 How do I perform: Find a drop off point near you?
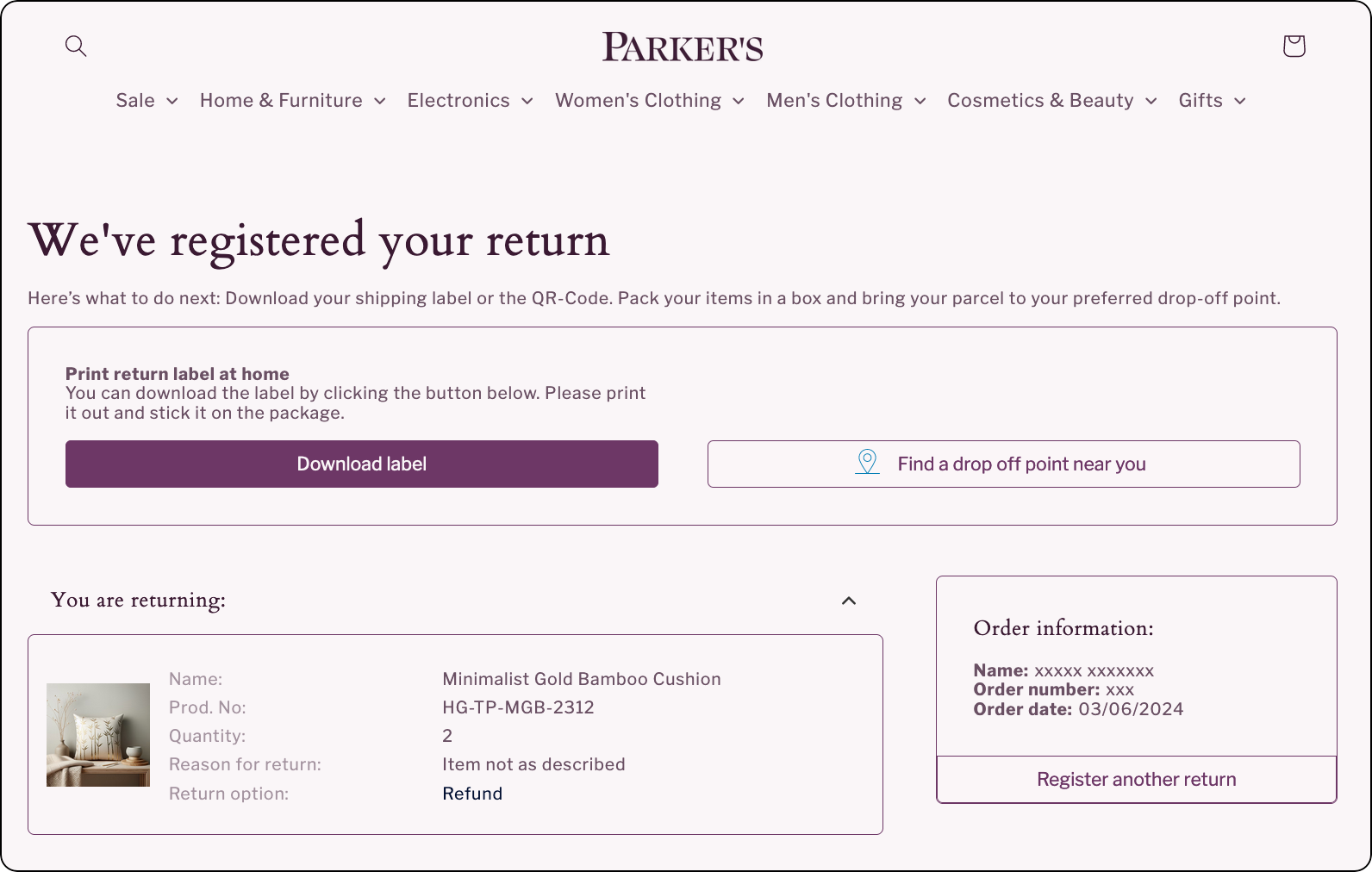(1003, 464)
